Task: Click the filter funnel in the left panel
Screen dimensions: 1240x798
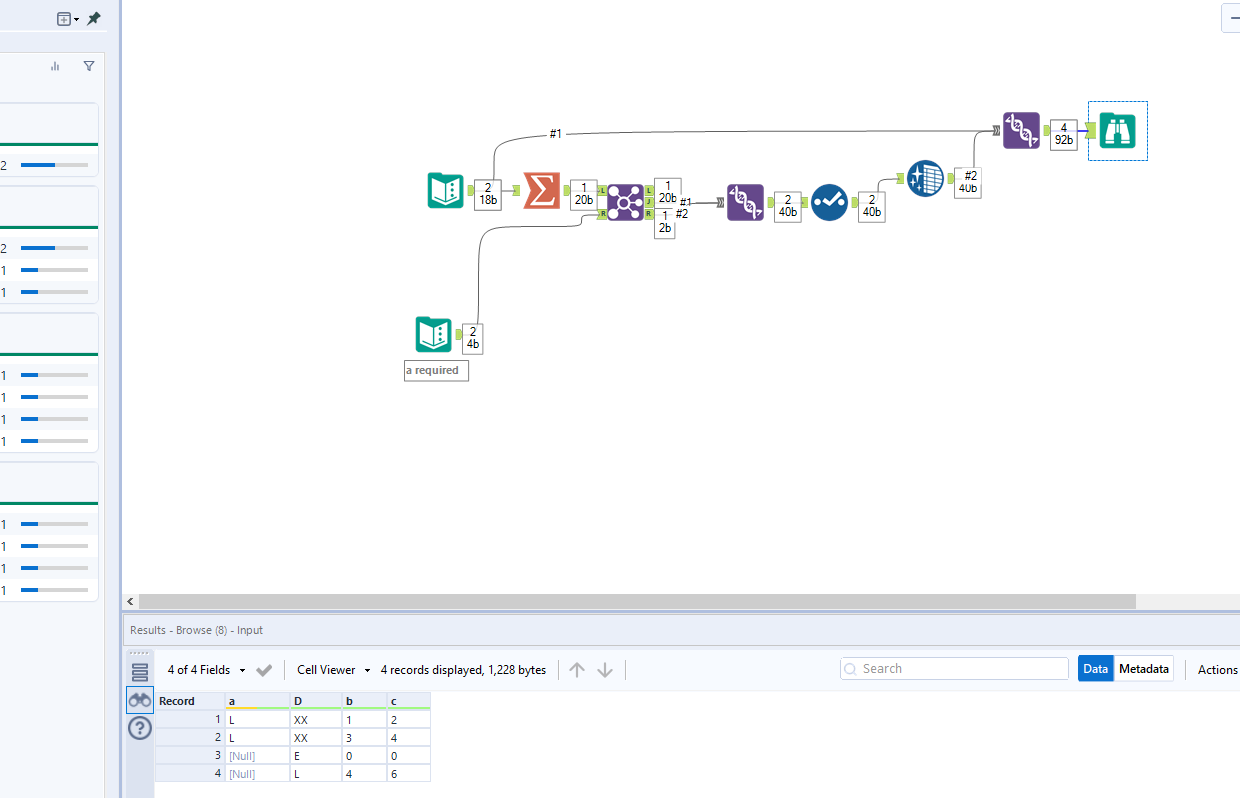Action: click(x=89, y=65)
